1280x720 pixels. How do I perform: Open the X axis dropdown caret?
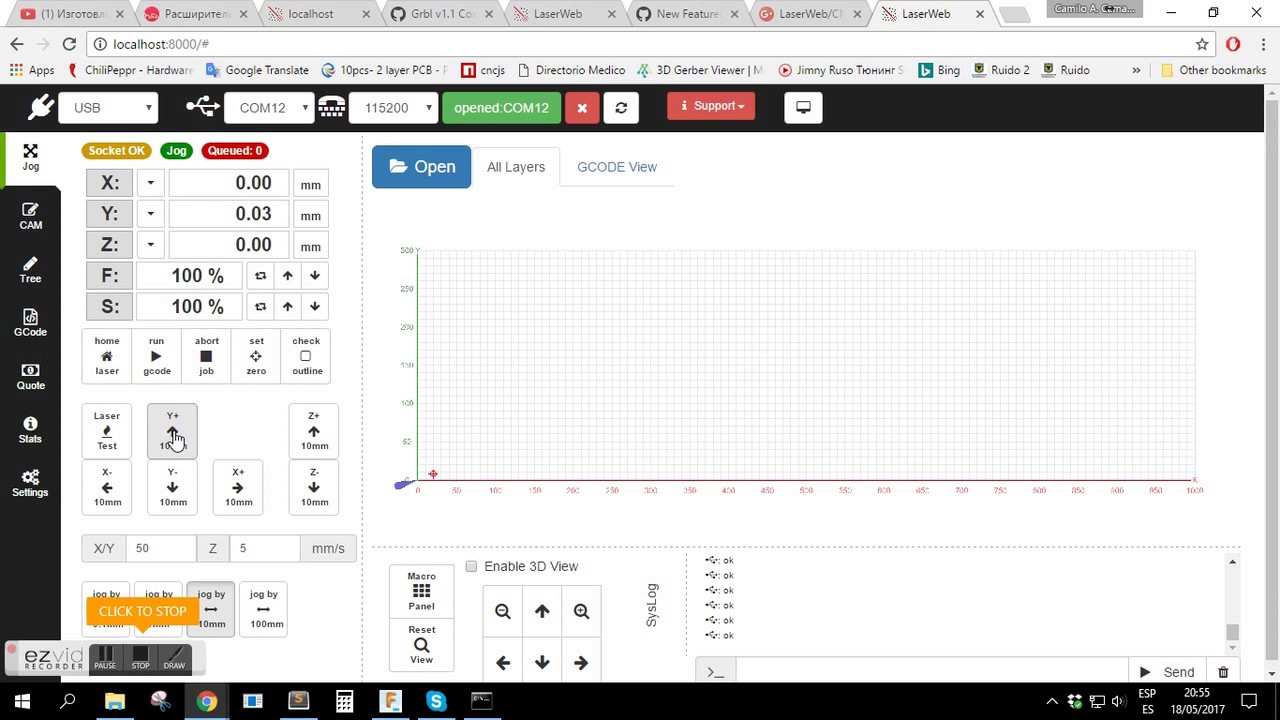151,183
